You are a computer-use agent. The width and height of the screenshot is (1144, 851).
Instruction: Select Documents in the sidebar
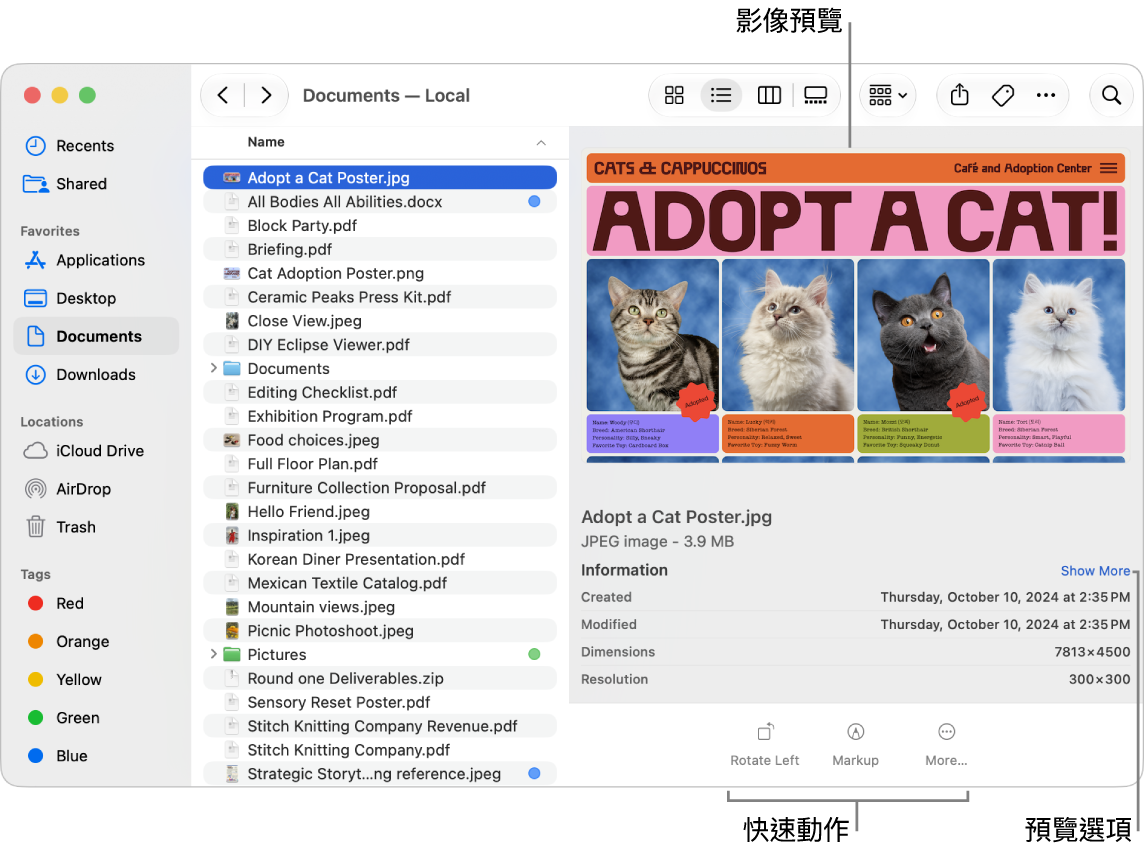96,336
